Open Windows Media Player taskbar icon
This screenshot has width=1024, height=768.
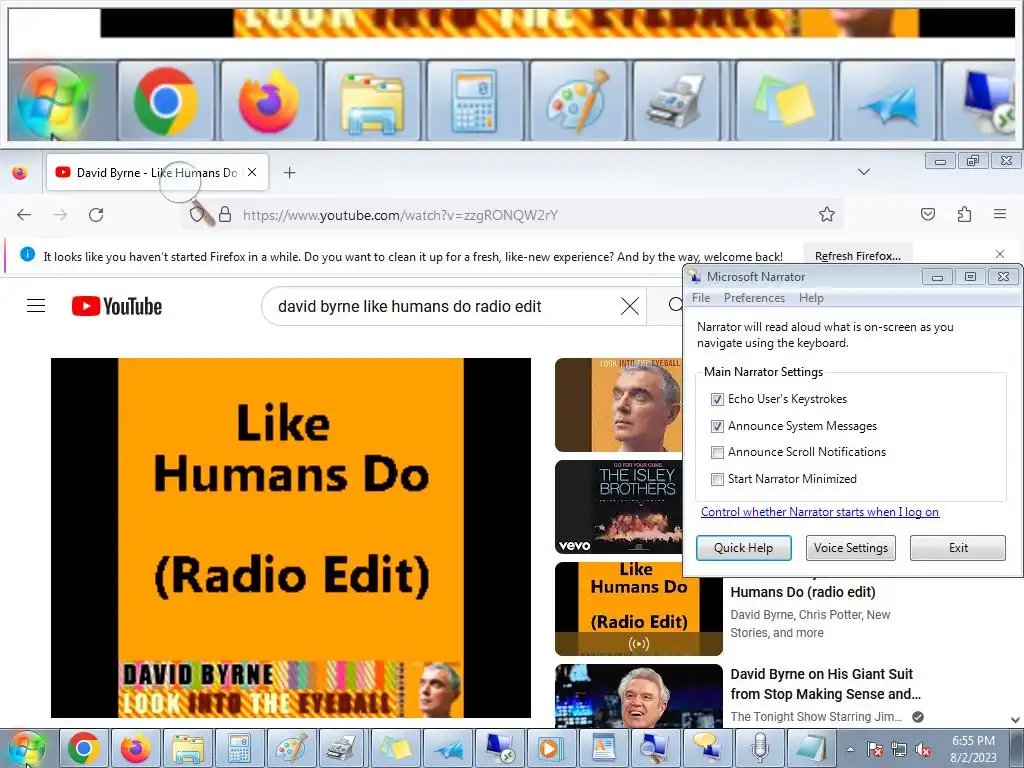click(x=551, y=748)
